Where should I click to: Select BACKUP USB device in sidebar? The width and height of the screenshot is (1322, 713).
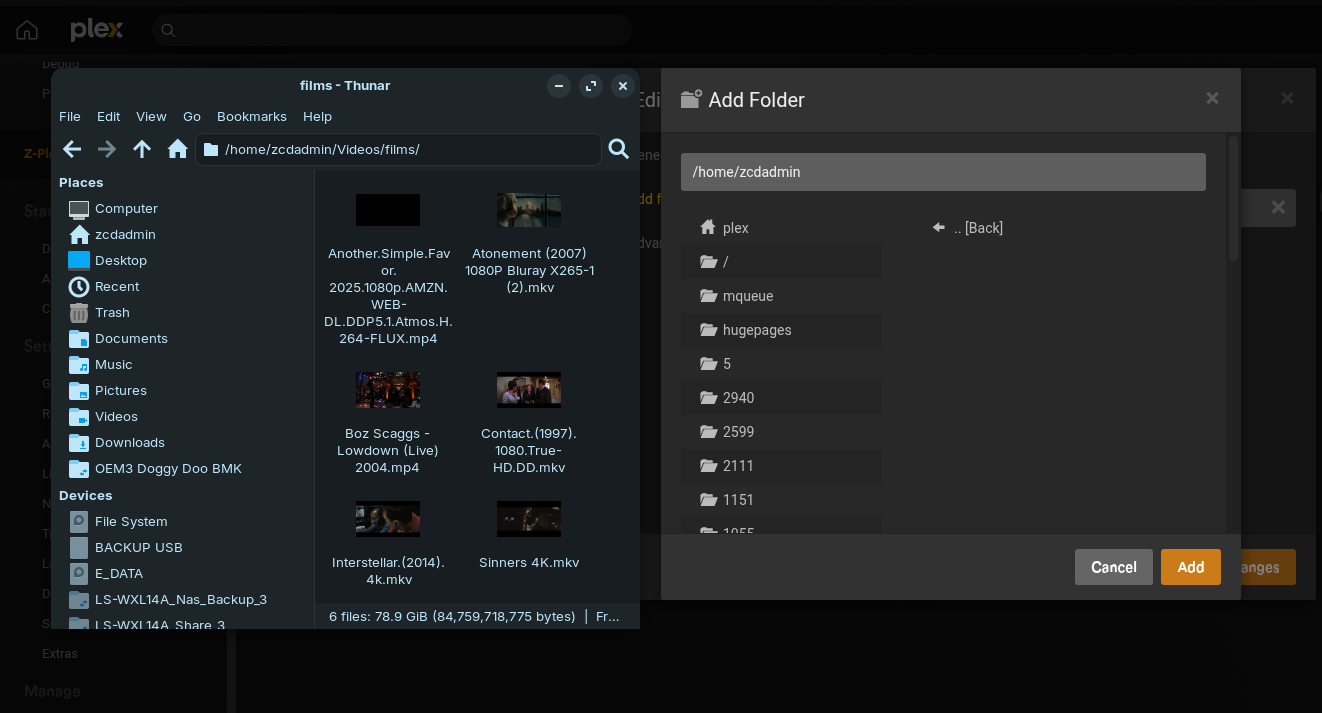[x=138, y=547]
